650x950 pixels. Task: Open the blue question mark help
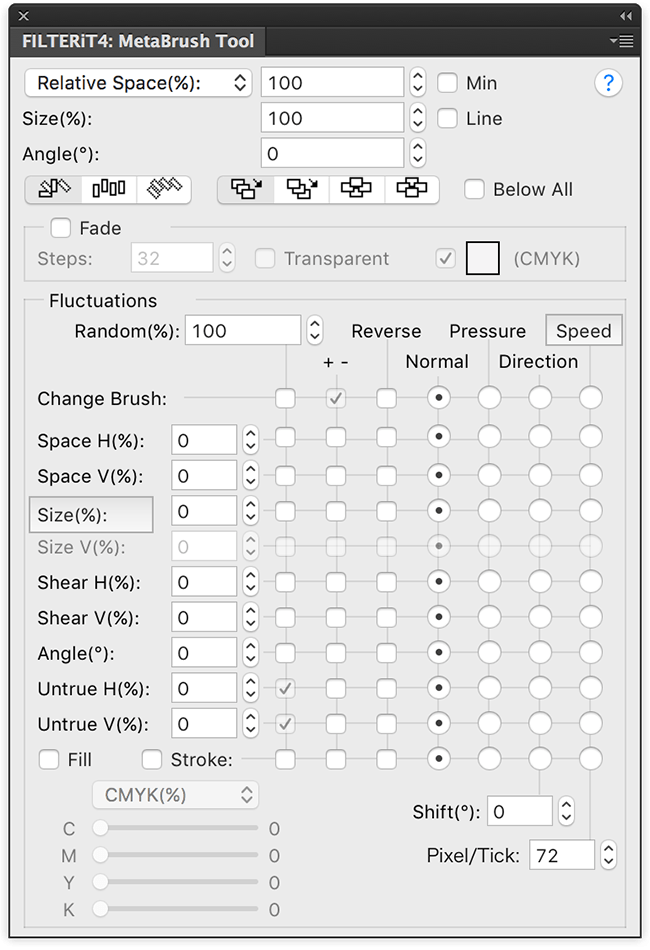point(608,83)
